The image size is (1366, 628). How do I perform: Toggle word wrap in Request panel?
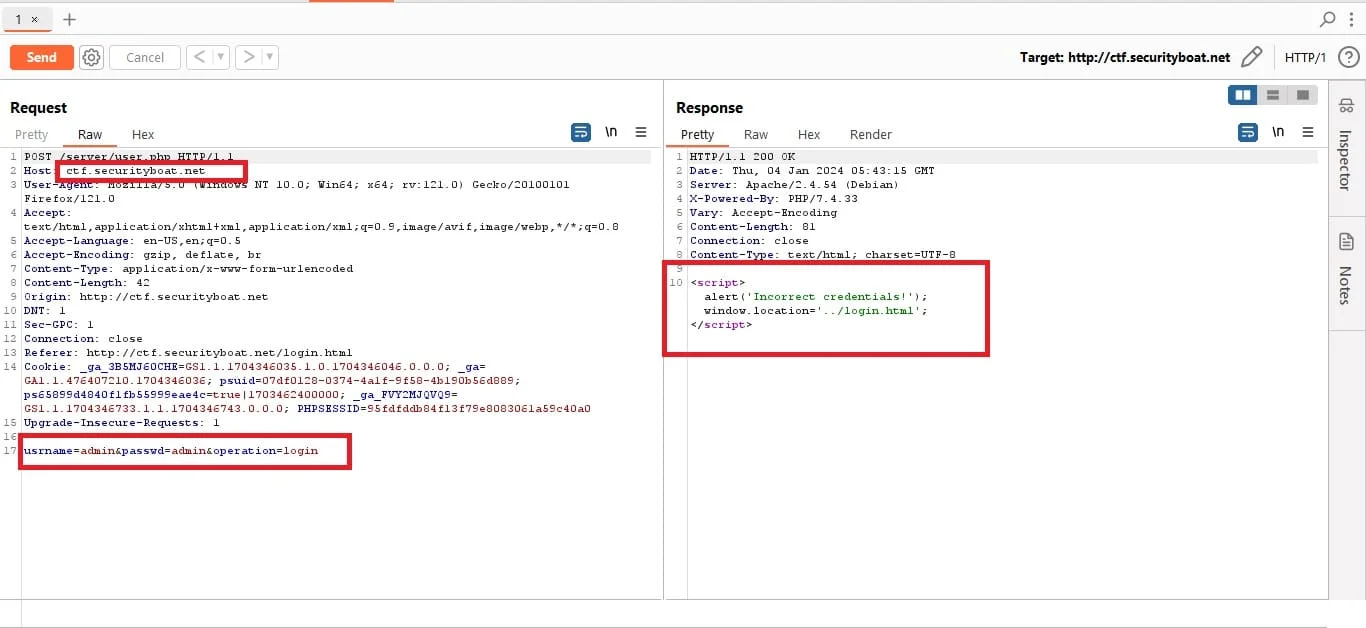click(580, 132)
